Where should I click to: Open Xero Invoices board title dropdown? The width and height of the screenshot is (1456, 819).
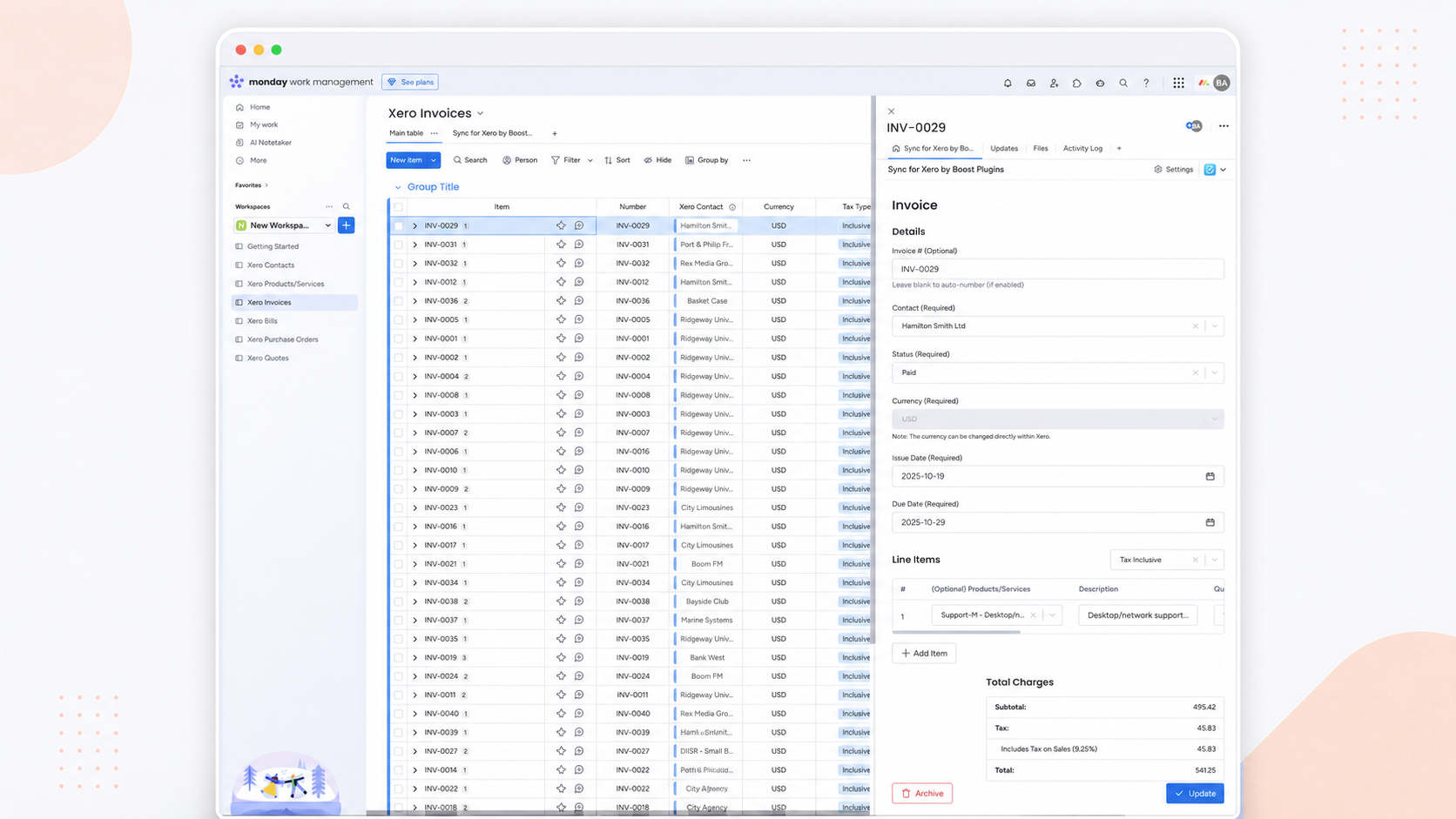[x=480, y=113]
